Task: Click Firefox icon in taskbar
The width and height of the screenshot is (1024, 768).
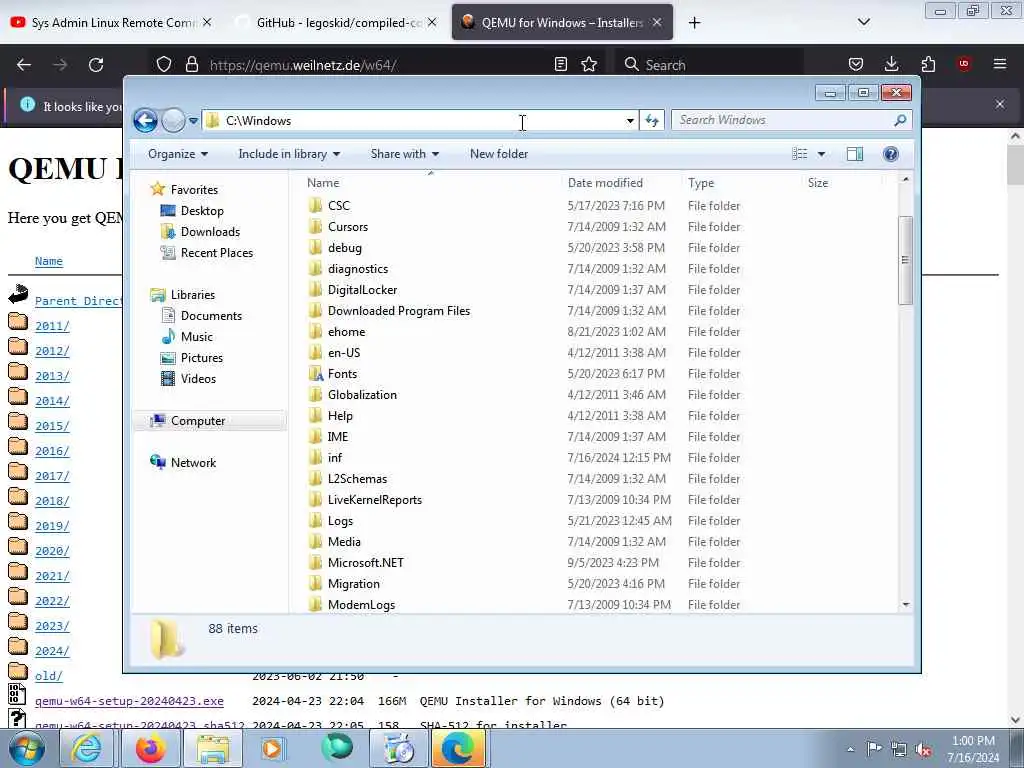Action: pos(150,748)
